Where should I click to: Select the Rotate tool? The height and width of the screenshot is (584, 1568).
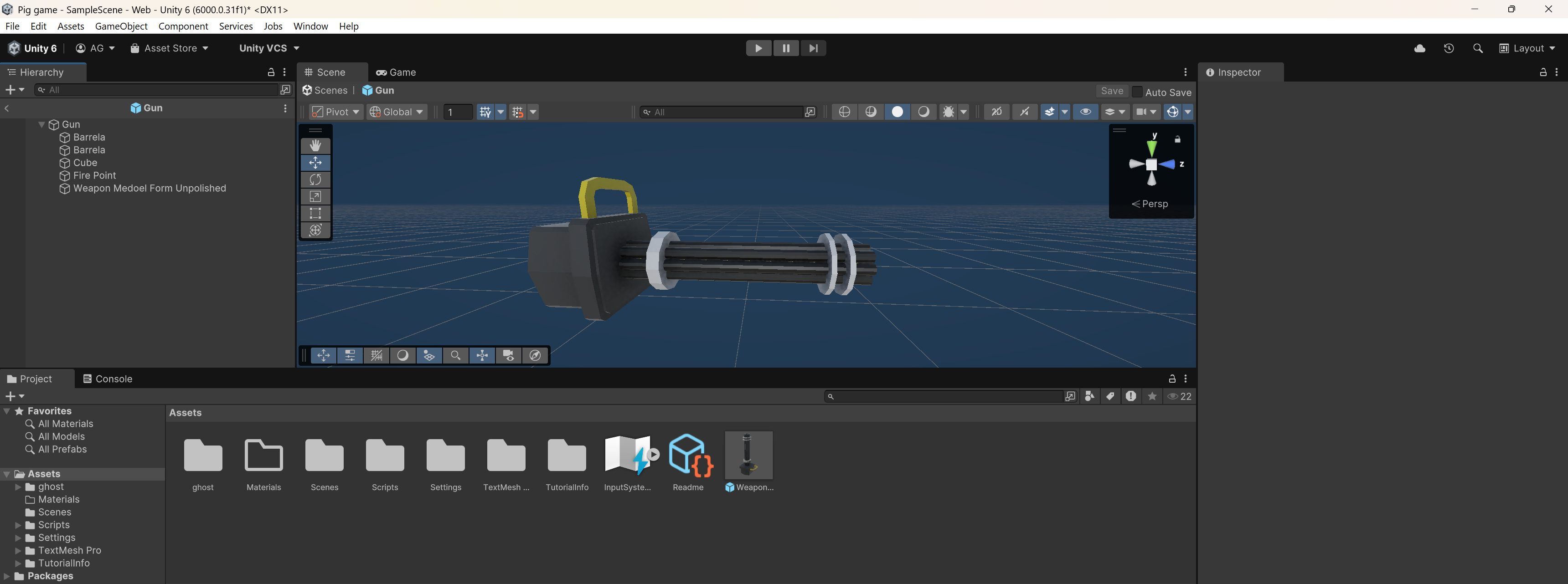(x=315, y=179)
